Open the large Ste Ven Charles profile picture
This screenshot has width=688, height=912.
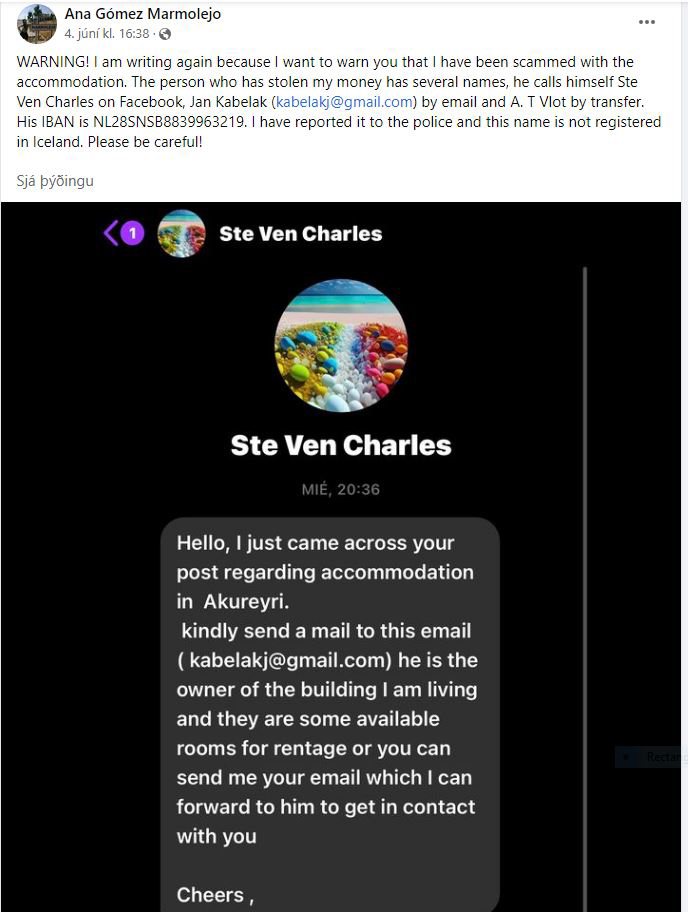coord(341,345)
